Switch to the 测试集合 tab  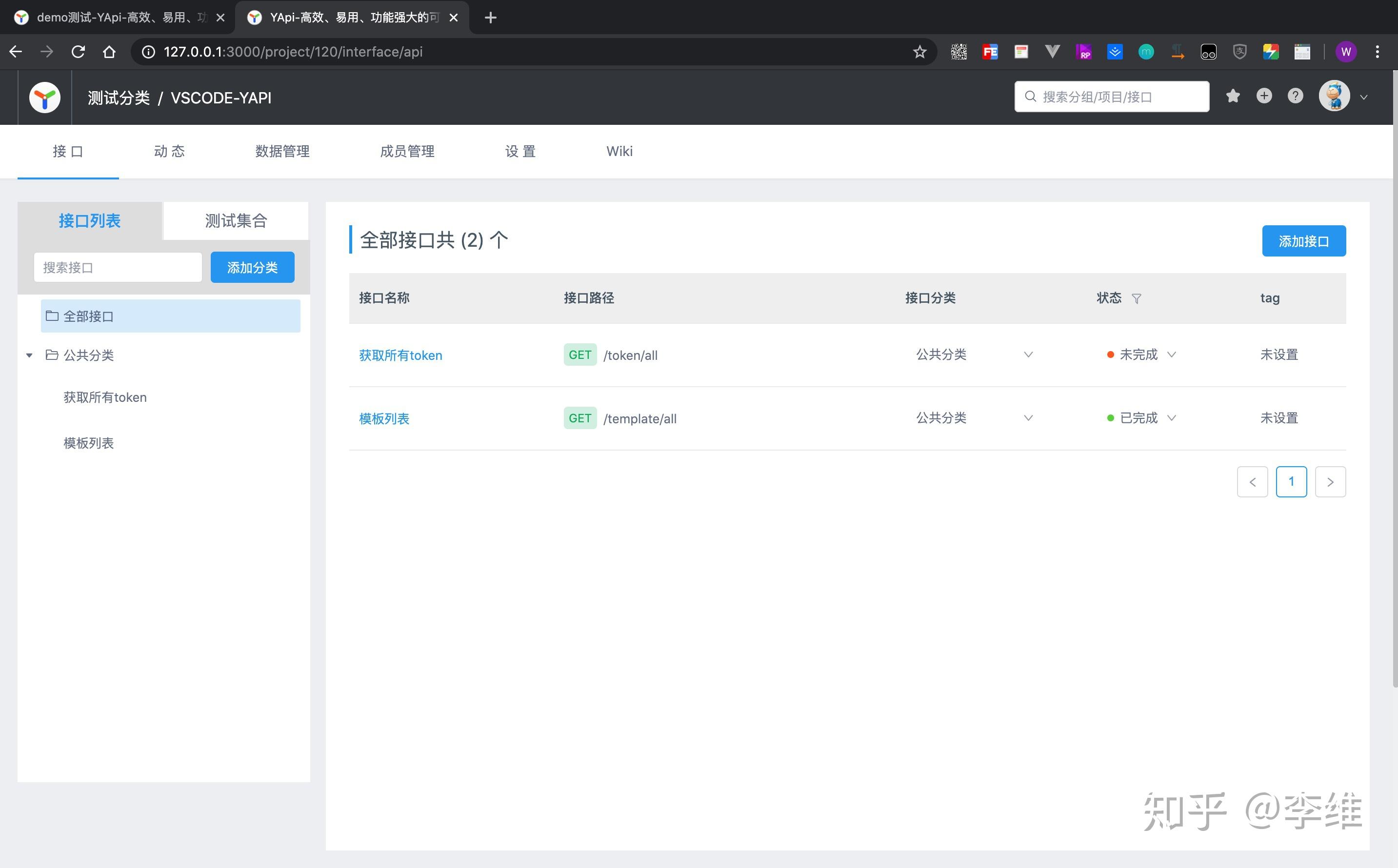236,220
